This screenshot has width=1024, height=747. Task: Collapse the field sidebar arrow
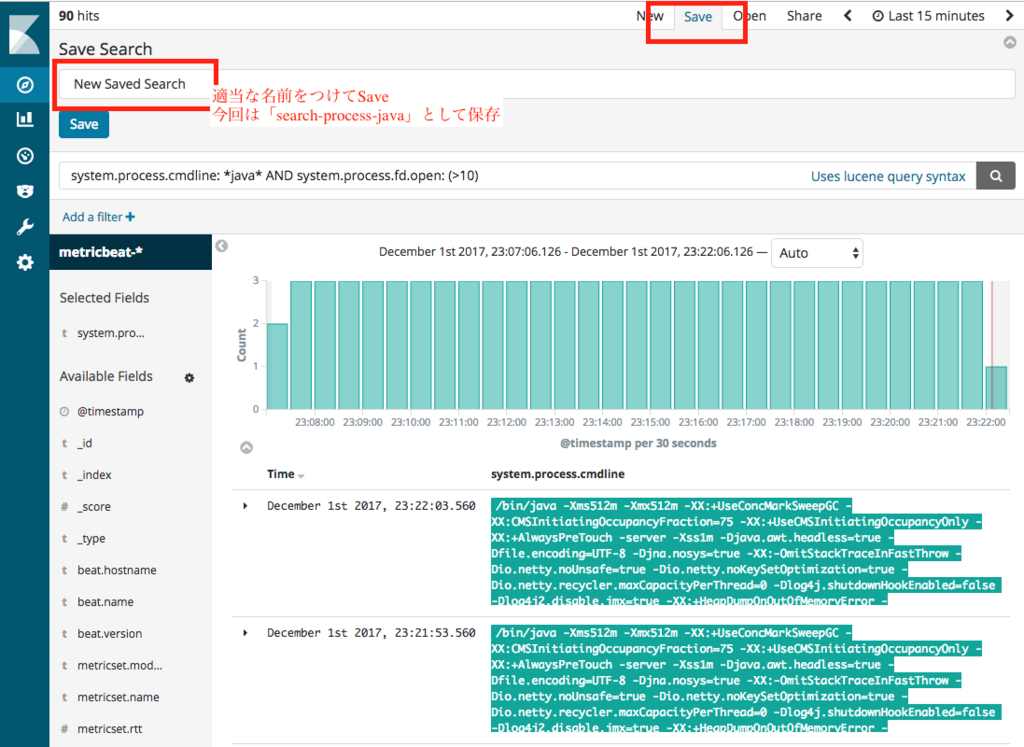(222, 246)
